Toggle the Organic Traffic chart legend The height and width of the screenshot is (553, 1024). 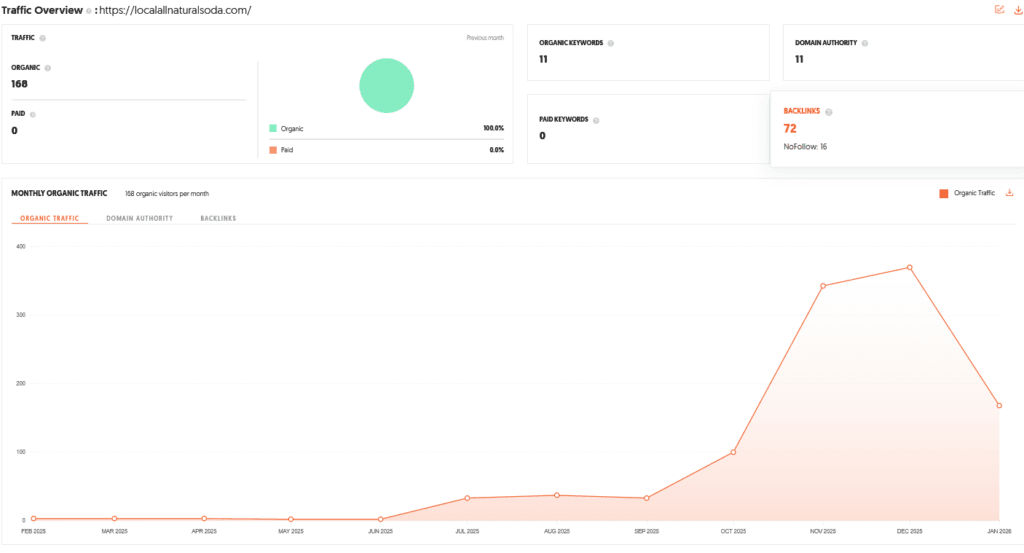(967, 193)
